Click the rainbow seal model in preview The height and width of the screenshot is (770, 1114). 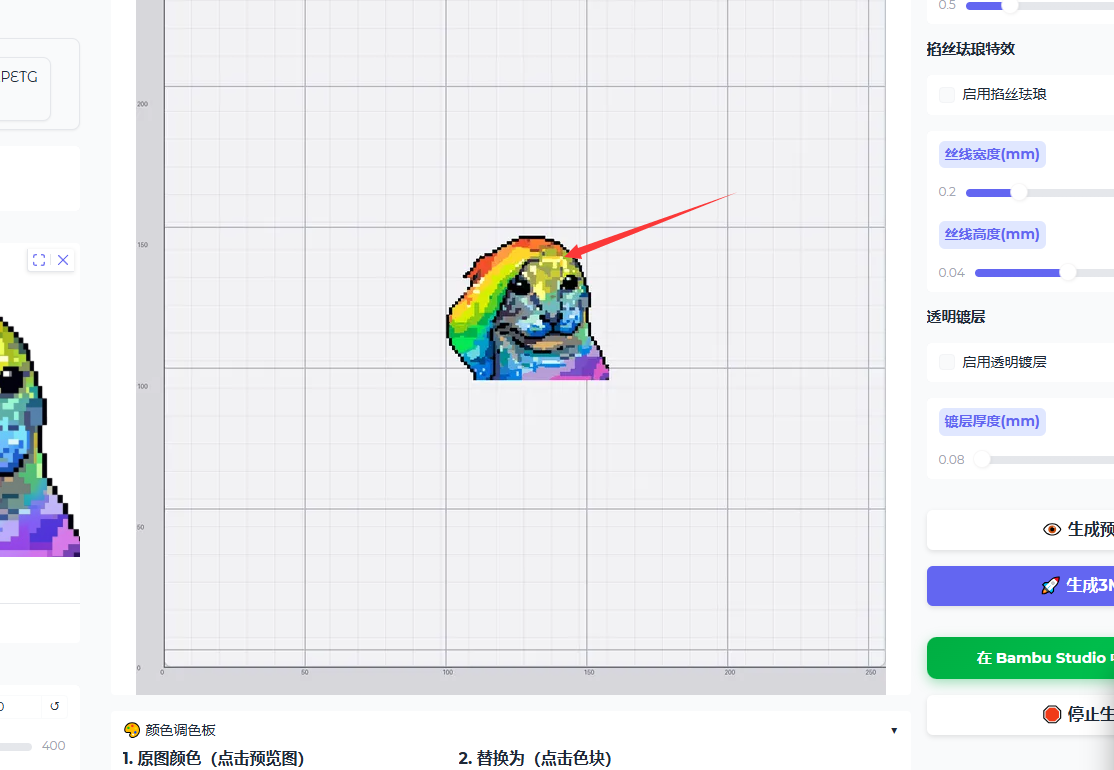pyautogui.click(x=527, y=308)
